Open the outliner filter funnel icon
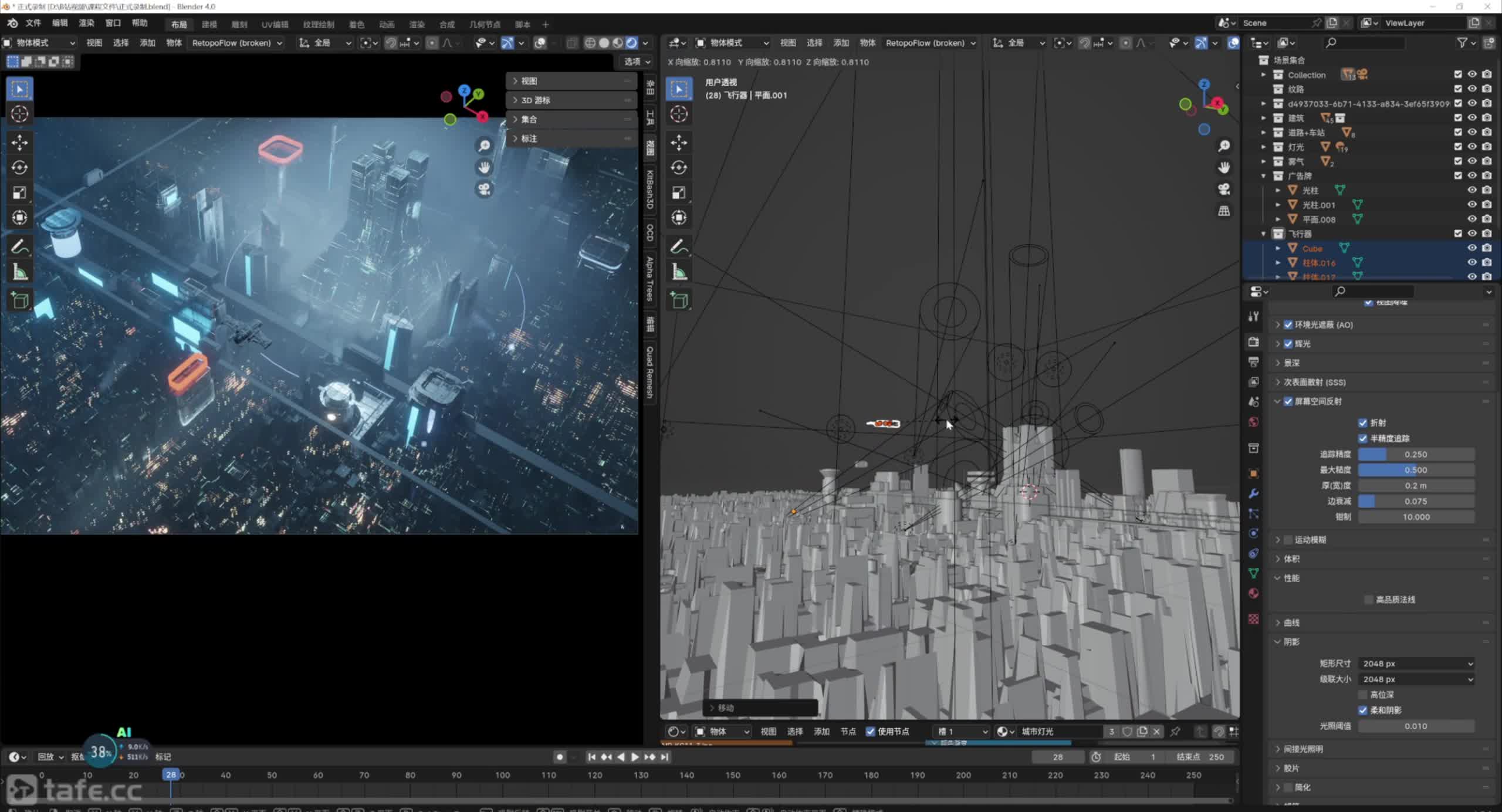The image size is (1502, 812). coord(1462,43)
